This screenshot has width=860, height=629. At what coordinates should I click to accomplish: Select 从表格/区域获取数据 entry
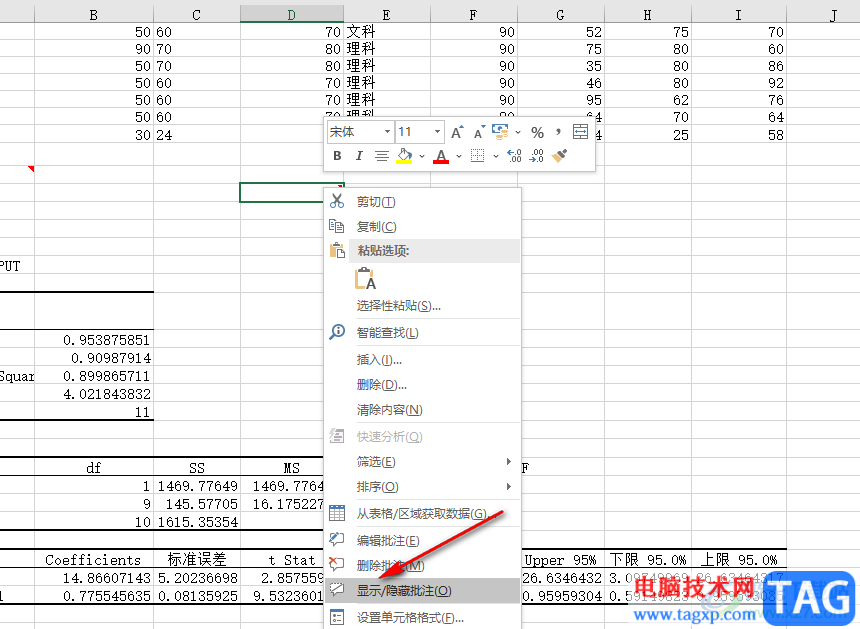pos(422,513)
